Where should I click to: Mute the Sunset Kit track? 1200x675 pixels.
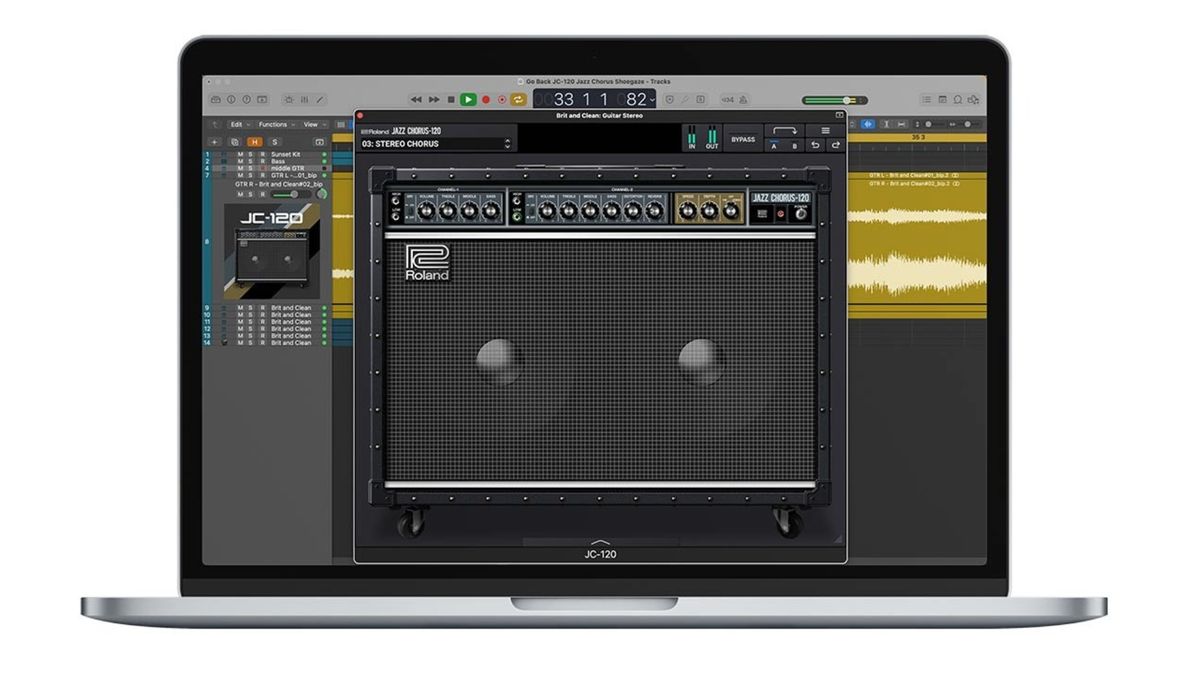tap(240, 155)
